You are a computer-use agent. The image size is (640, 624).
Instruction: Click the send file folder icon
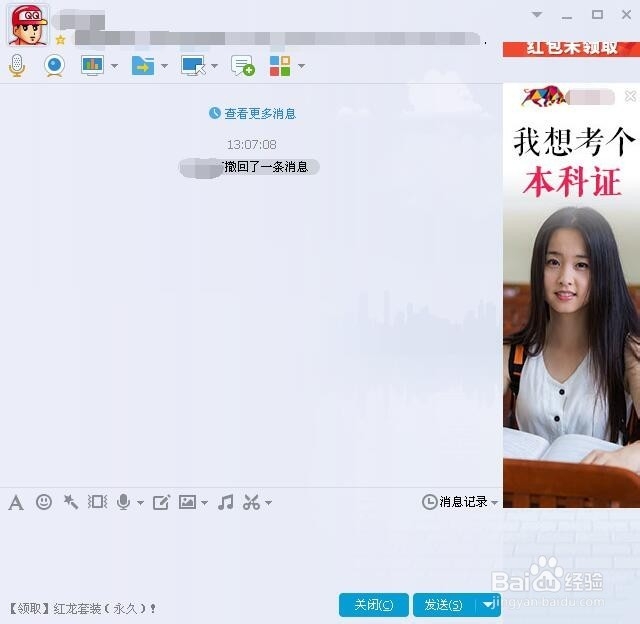click(142, 66)
